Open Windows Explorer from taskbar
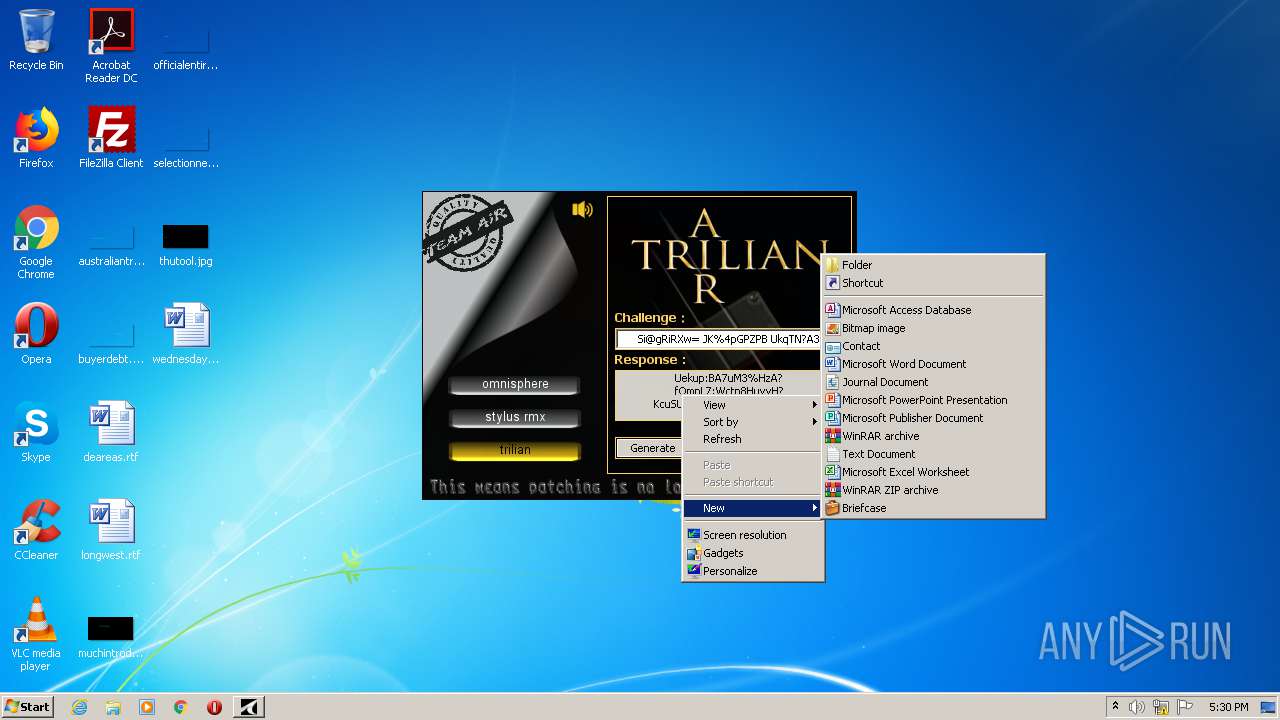 pyautogui.click(x=113, y=707)
